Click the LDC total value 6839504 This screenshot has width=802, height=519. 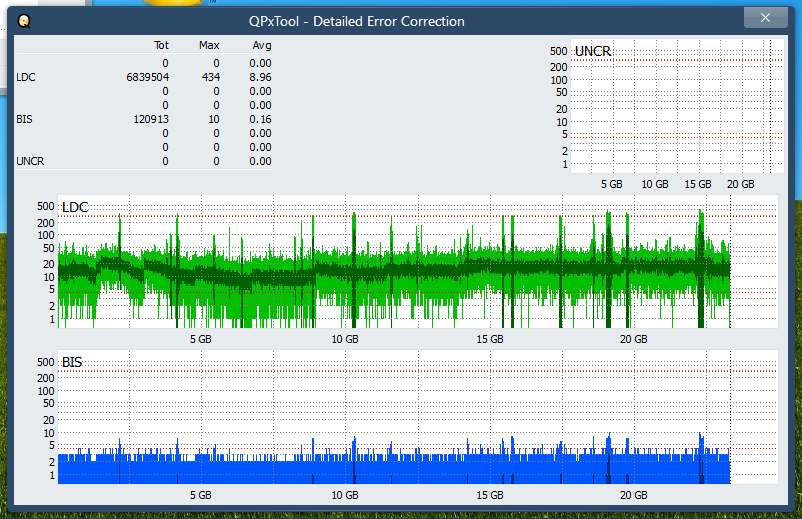click(147, 77)
